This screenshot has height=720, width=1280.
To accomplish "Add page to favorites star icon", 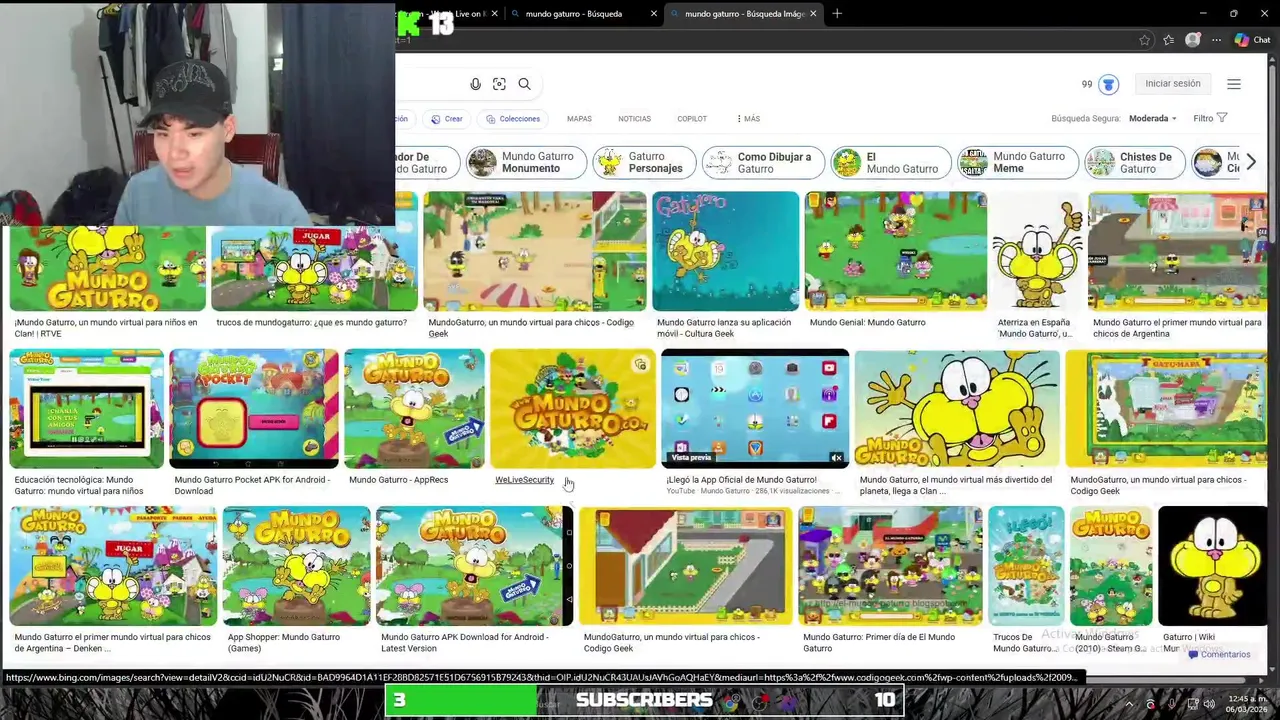I will coord(1144,40).
